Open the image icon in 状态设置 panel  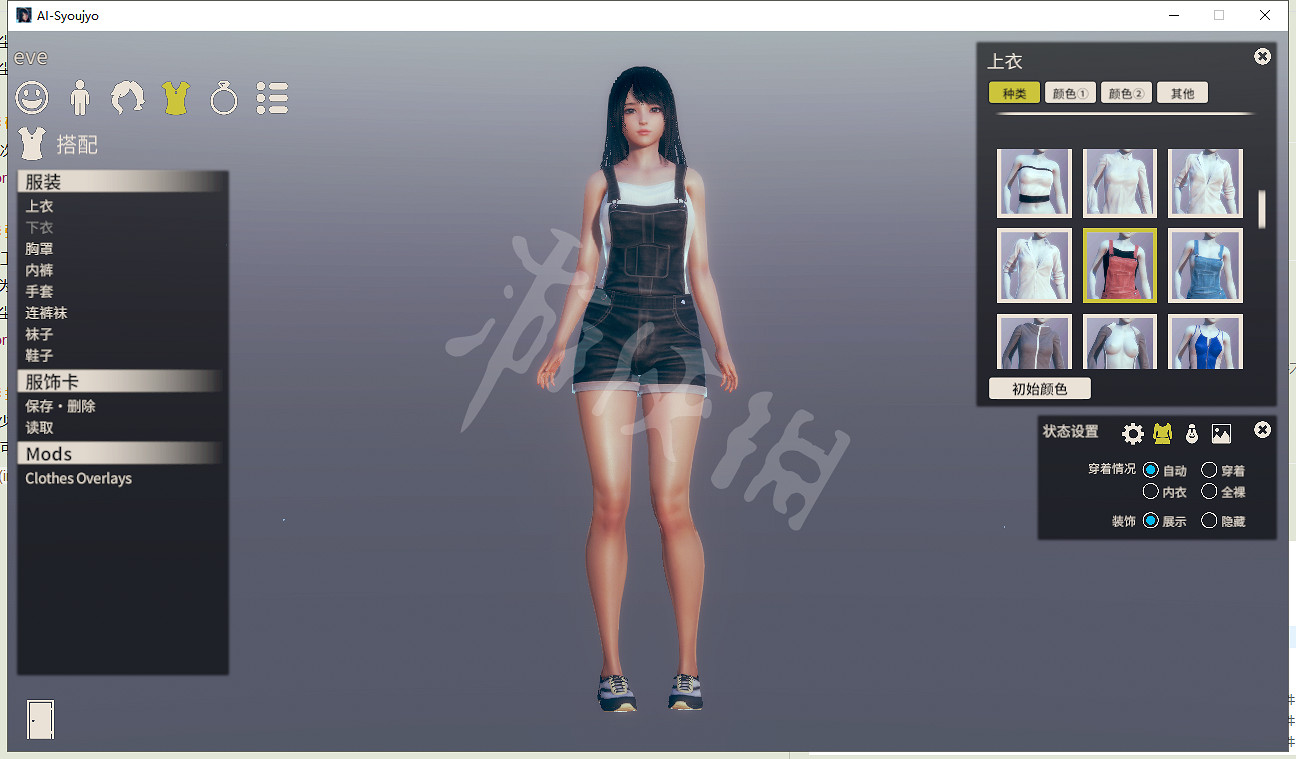[1221, 433]
